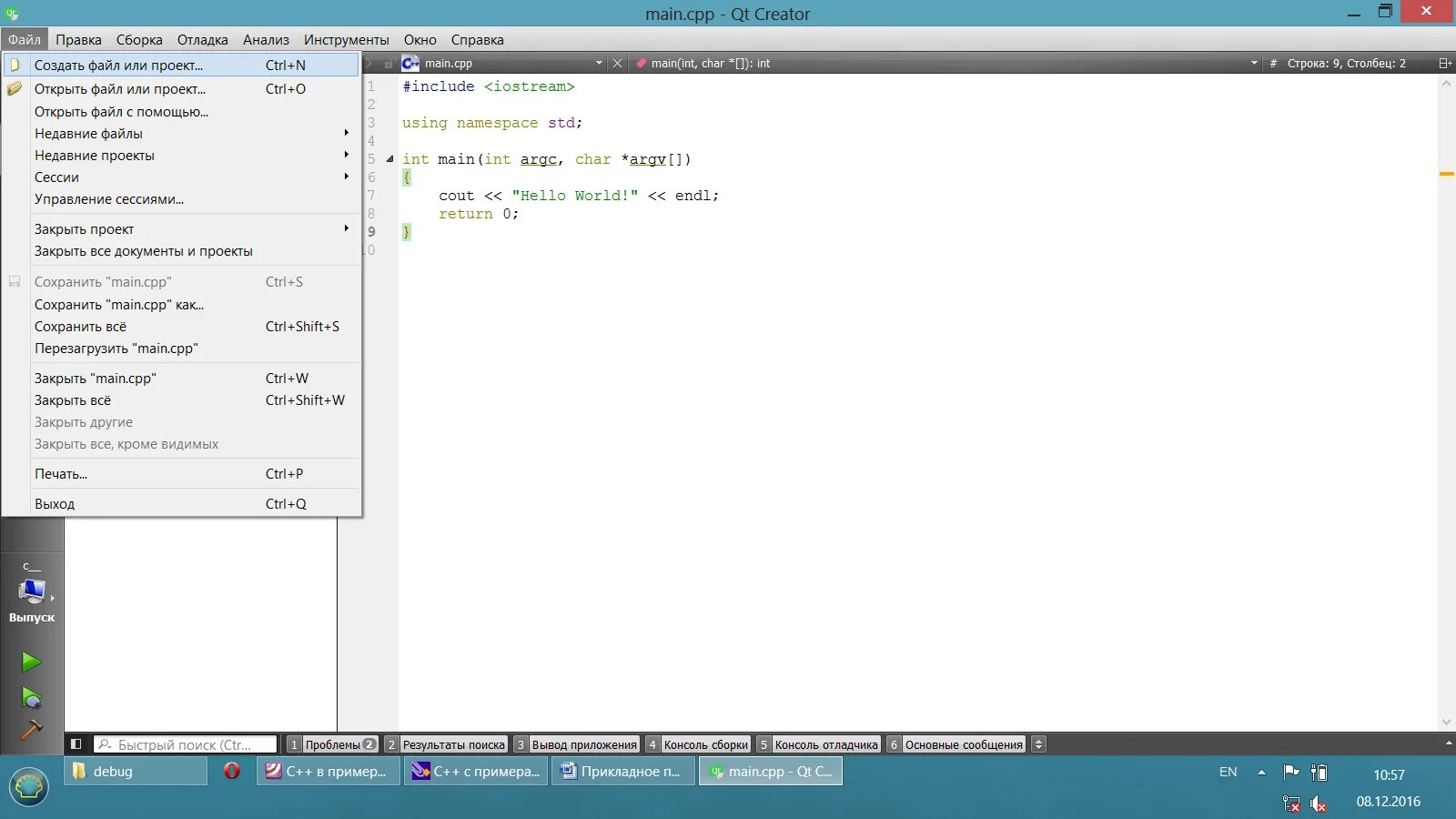Choose Создать файл или проект
The width and height of the screenshot is (1456, 819).
181,65
